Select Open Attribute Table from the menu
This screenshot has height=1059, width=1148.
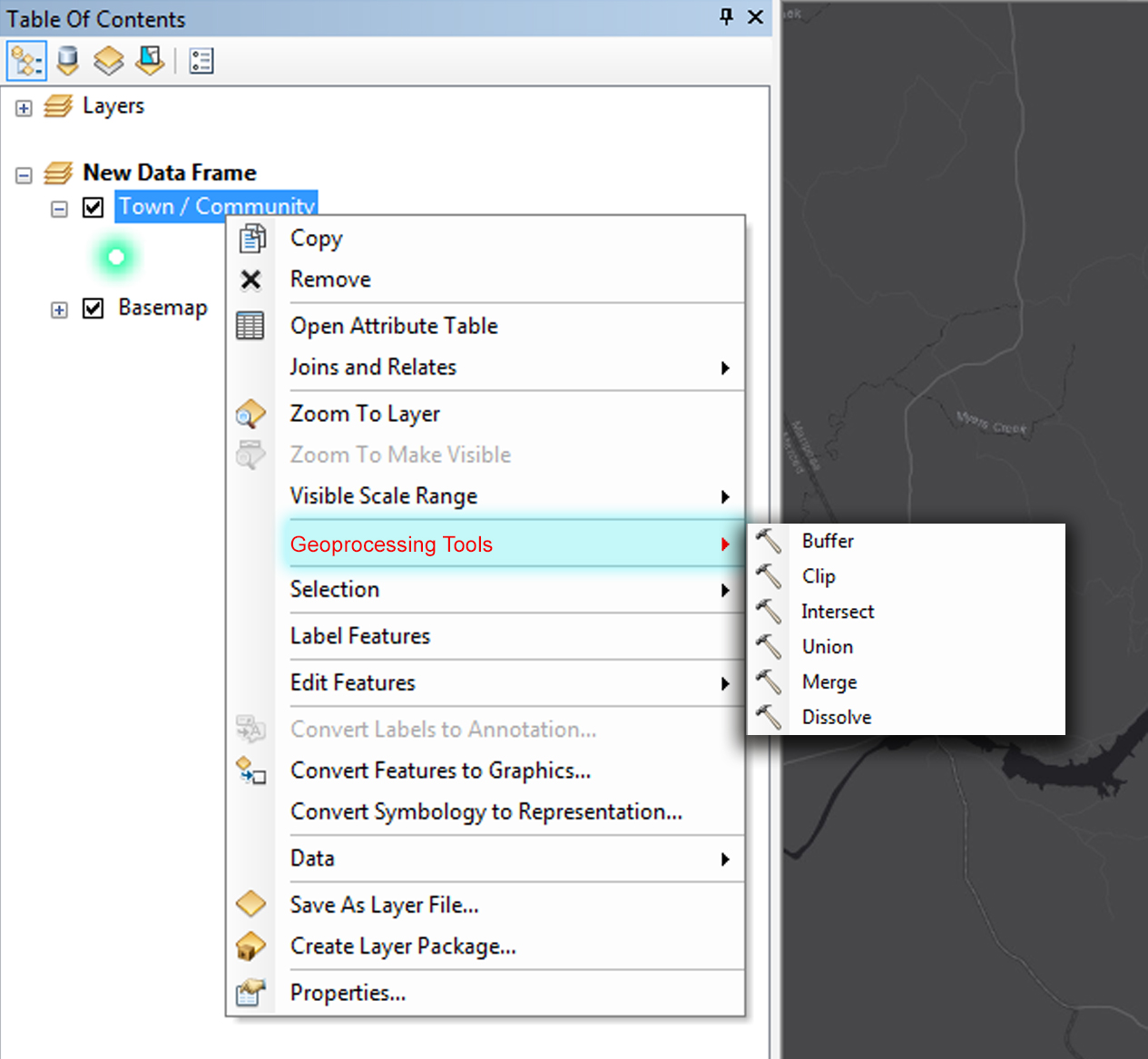(x=393, y=325)
